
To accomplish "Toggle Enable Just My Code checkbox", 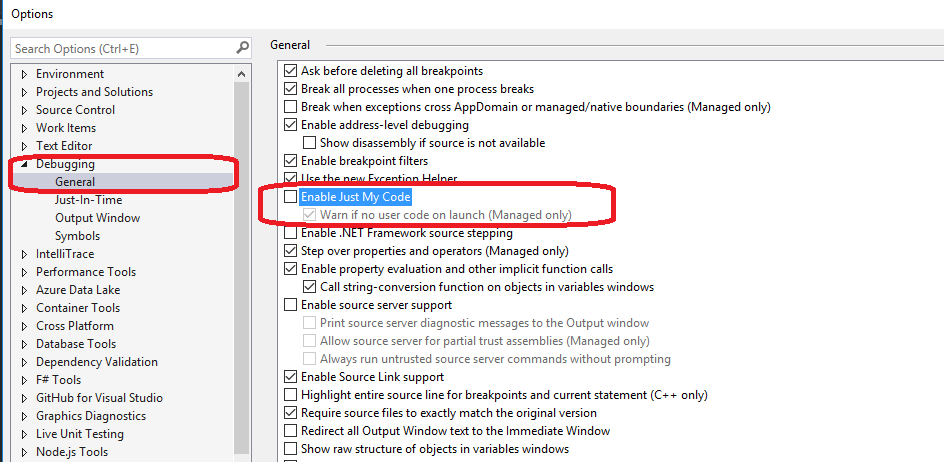I will pyautogui.click(x=291, y=197).
